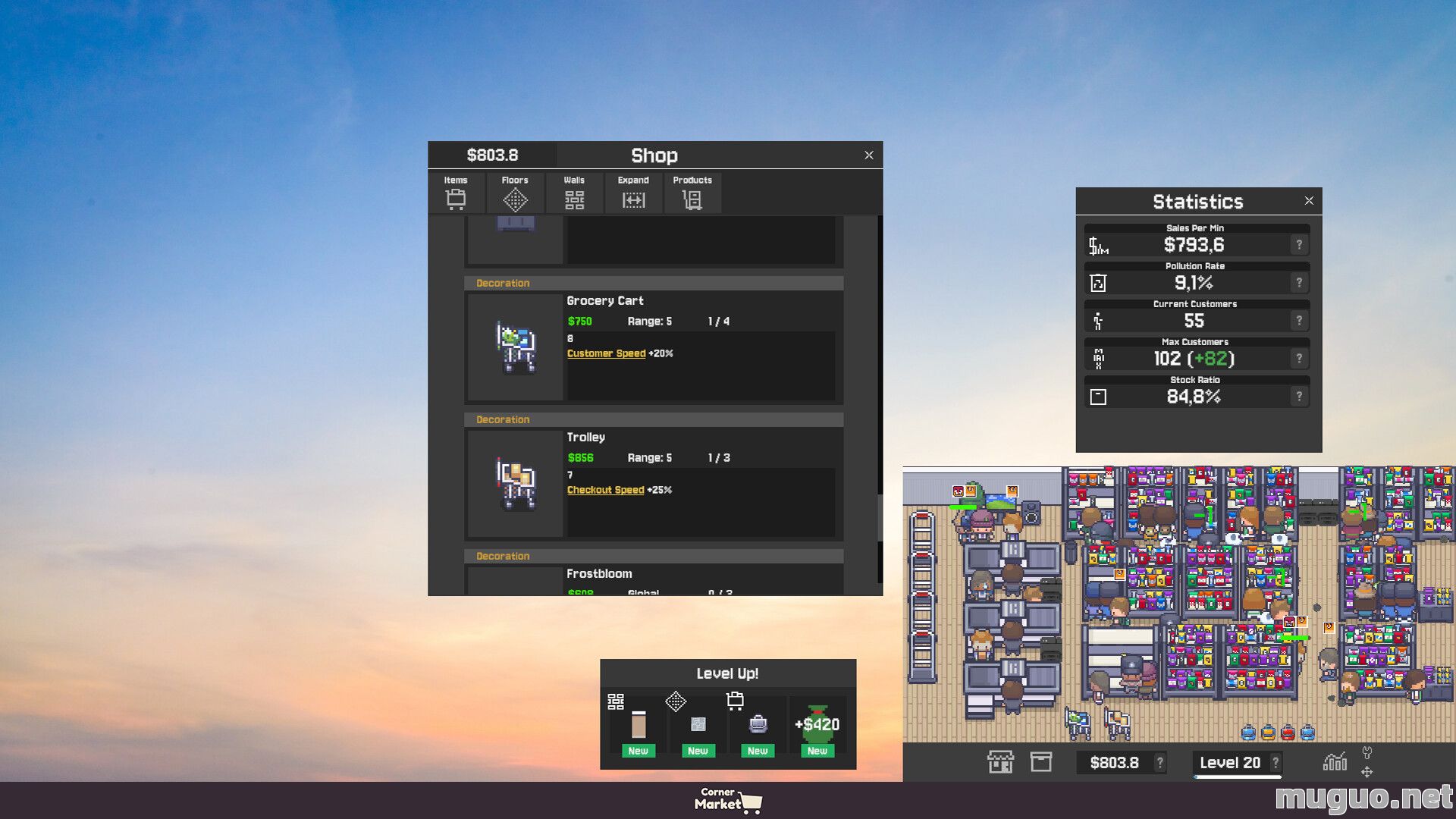The image size is (1456, 819).
Task: Click the Trolley price $856
Action: coord(581,458)
